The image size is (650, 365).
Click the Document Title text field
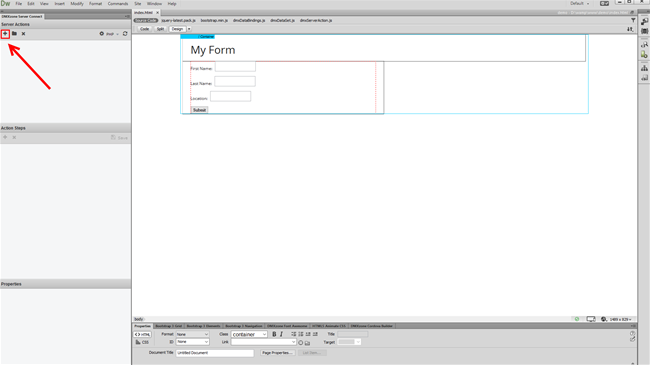tap(215, 353)
